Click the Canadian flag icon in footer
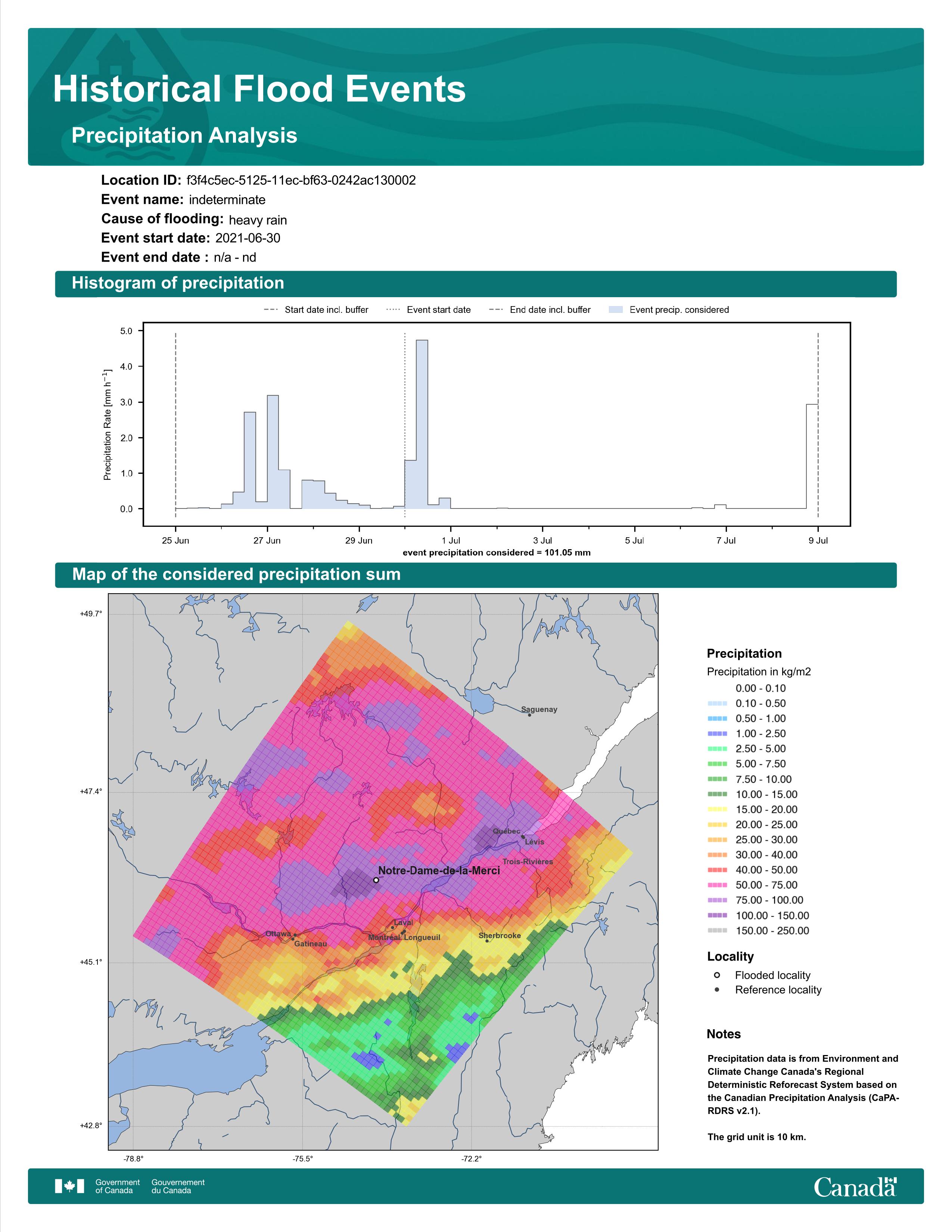The width and height of the screenshot is (952, 1232). coord(69,1186)
